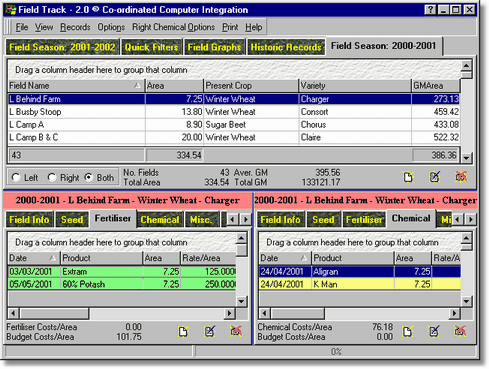This screenshot has width=489, height=369.
Task: Click chemical grid horizontal scrollbar left arrow
Action: tap(264, 313)
